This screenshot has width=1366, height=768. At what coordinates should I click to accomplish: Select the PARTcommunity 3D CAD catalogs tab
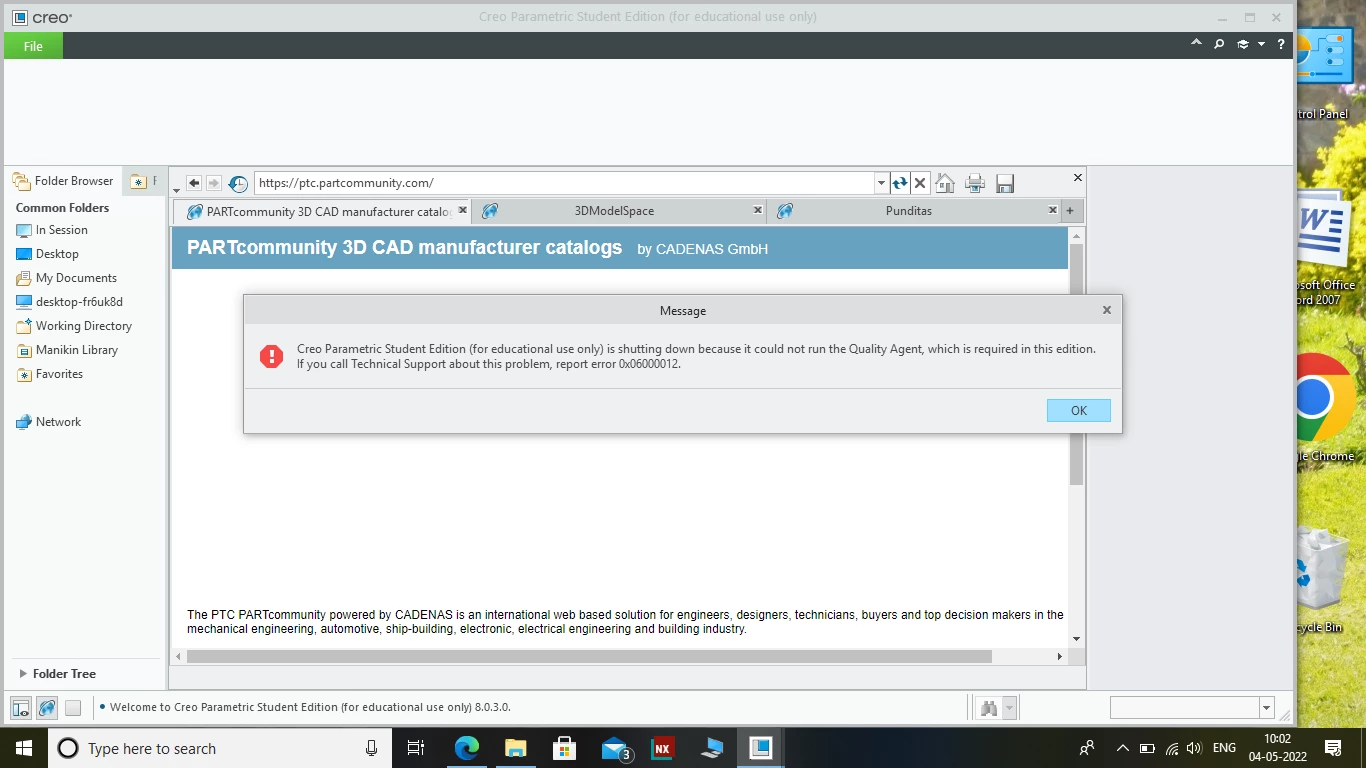coord(321,211)
